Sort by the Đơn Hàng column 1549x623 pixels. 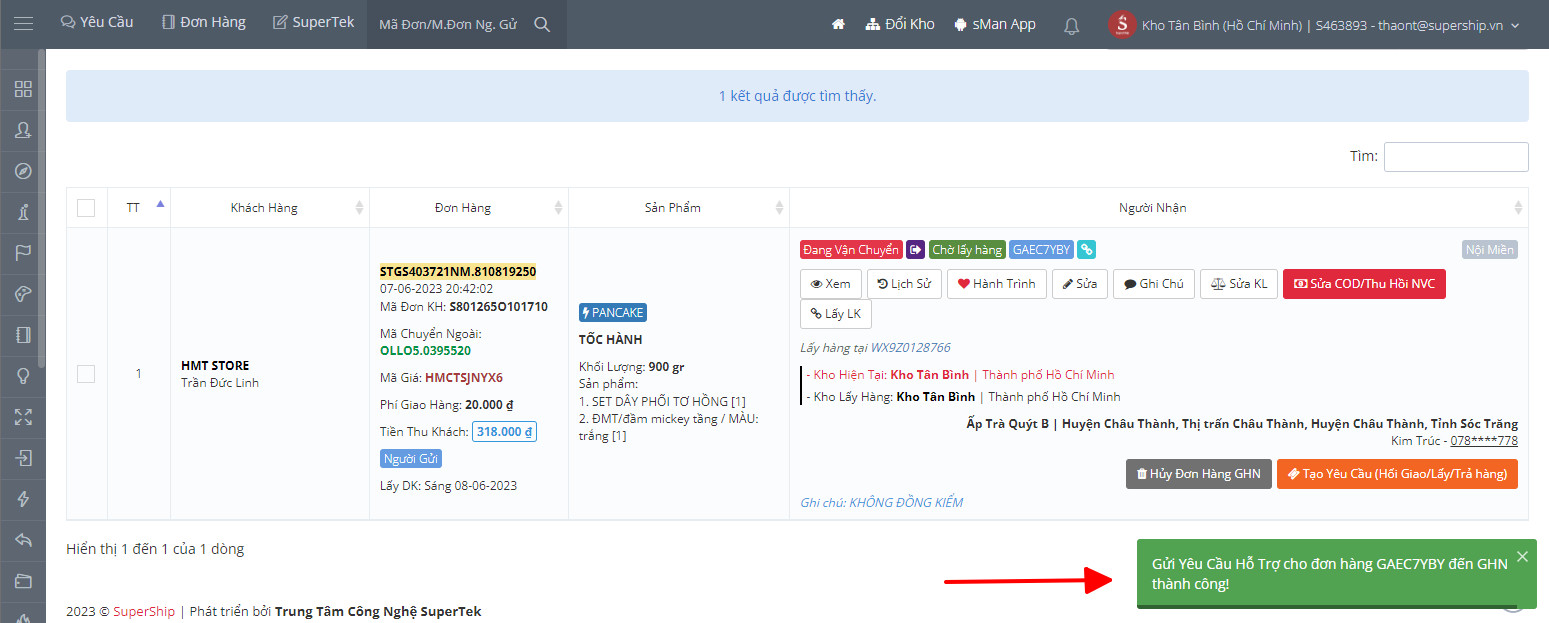(469, 207)
